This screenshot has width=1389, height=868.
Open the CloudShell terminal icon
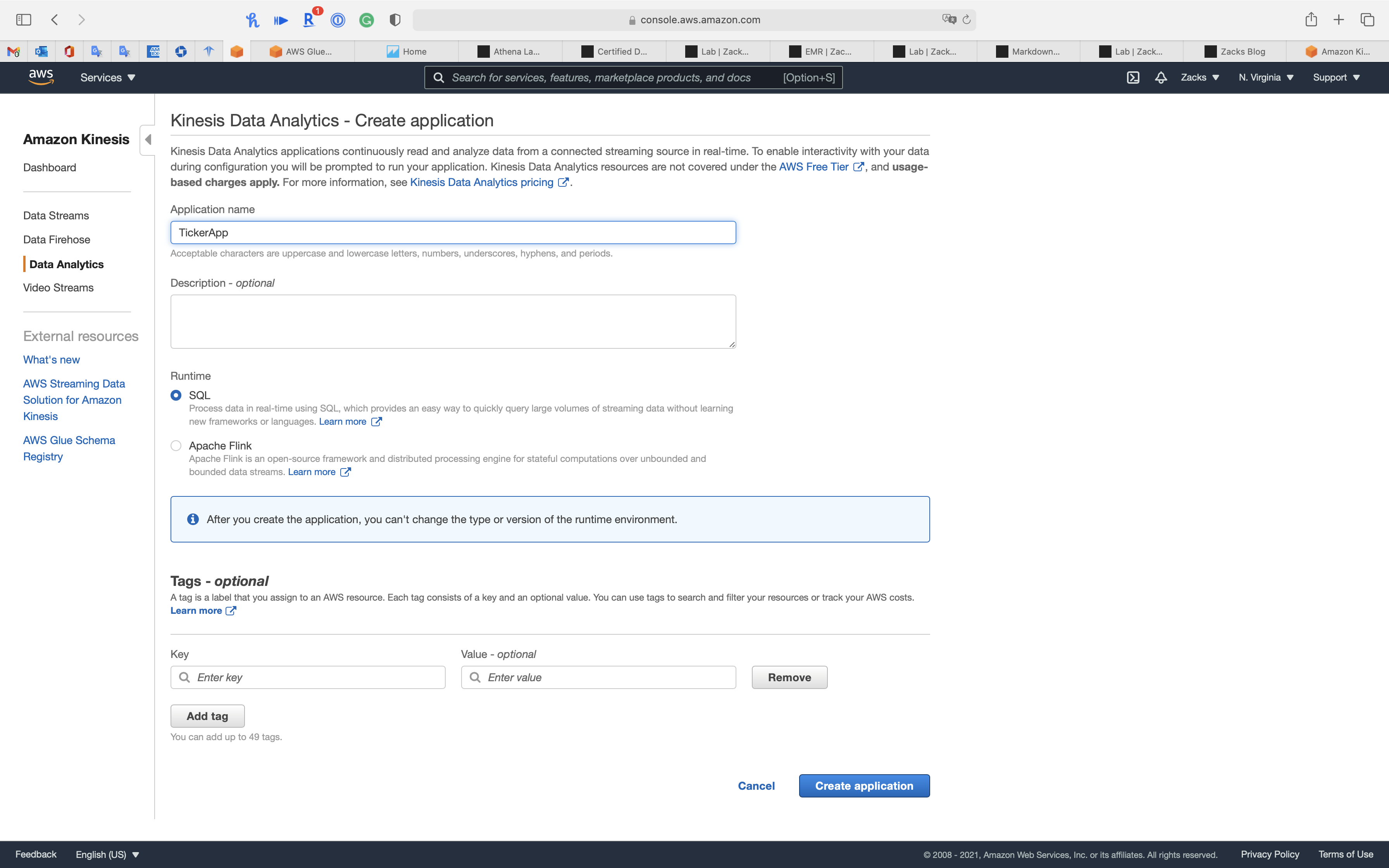1132,77
